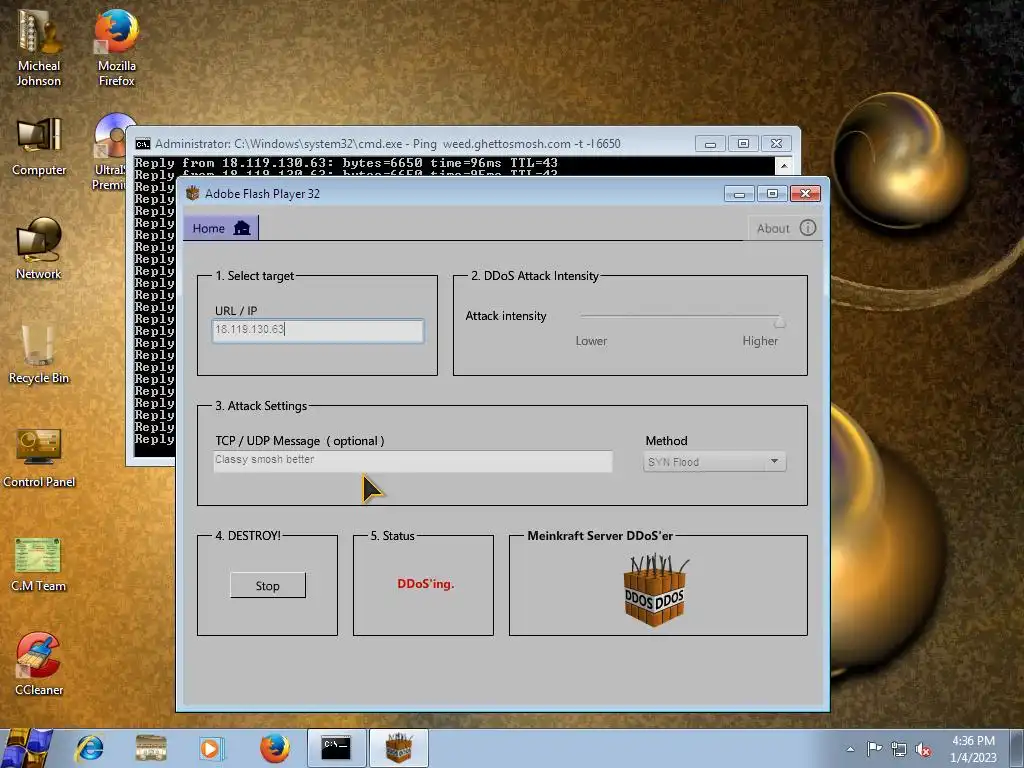
Task: Select the CCleaner desktop shortcut
Action: point(39,664)
